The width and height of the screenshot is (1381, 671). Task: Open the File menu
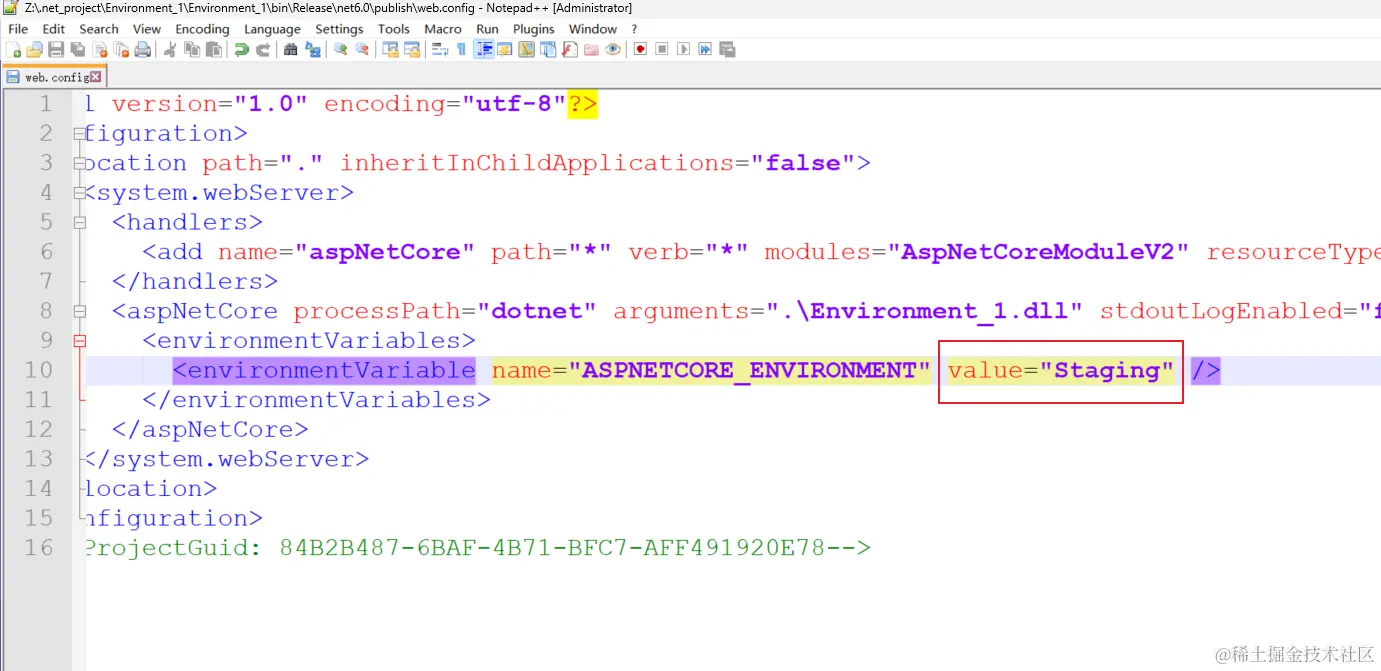coord(18,29)
